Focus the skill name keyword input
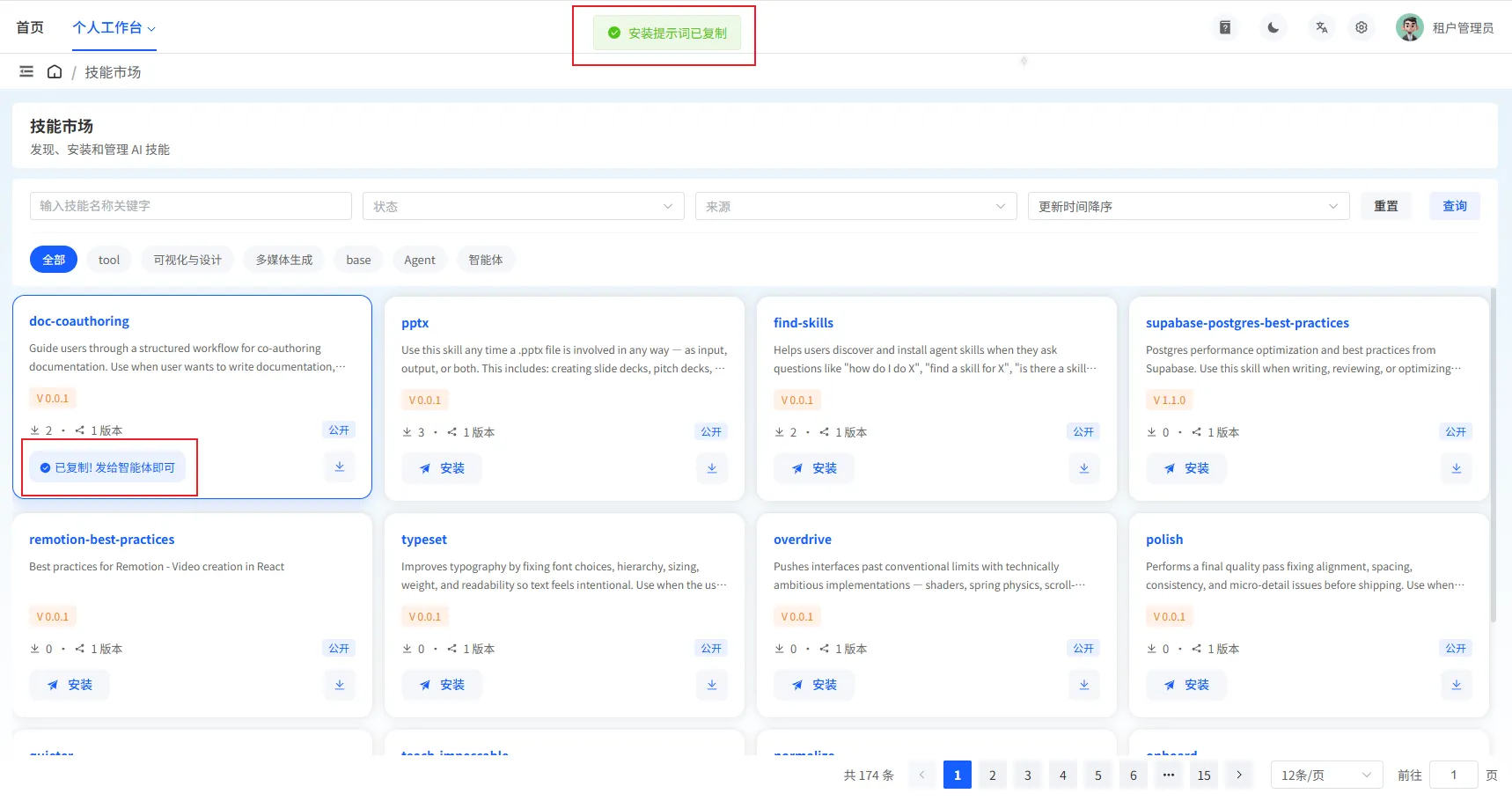This screenshot has width=1512, height=801. (x=191, y=206)
